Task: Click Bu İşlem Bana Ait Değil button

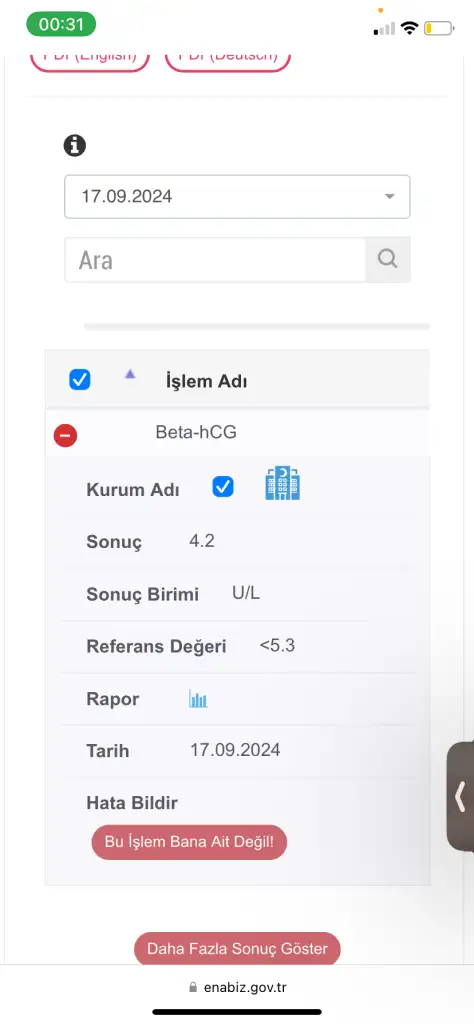Action: pyautogui.click(x=189, y=842)
